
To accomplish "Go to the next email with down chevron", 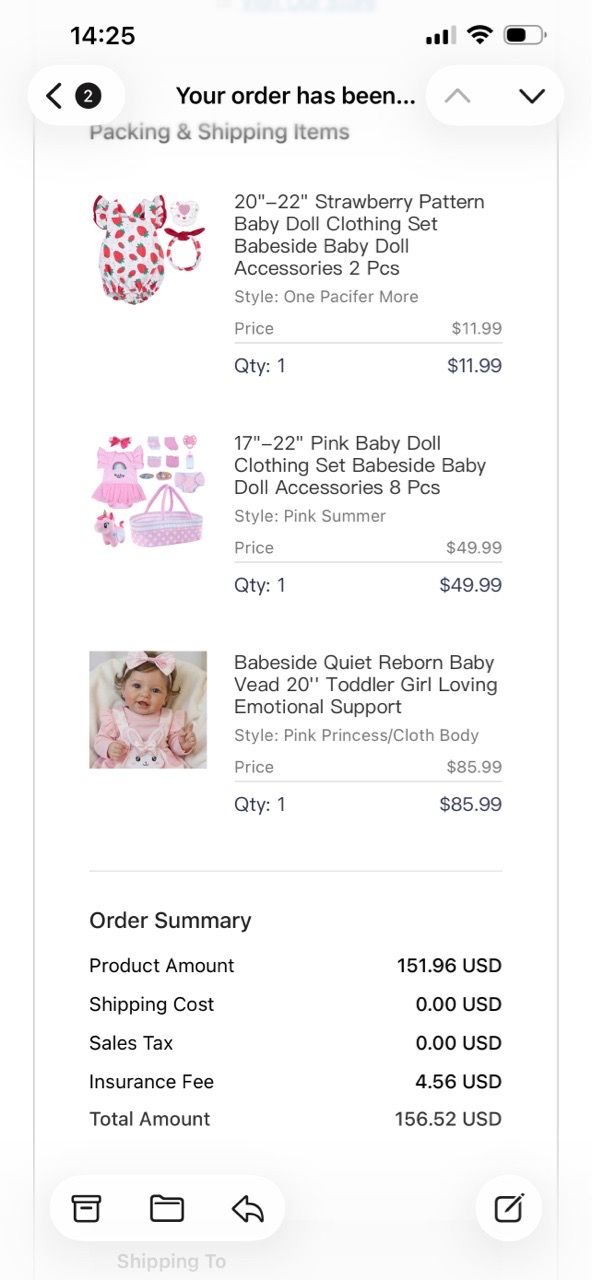I will point(532,96).
